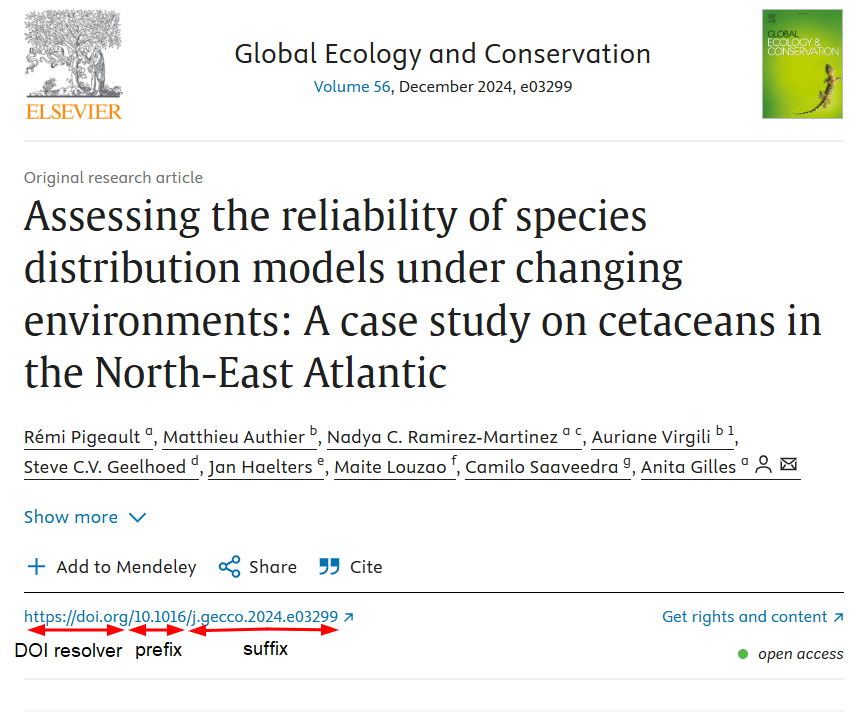Open author Rémi Pigeault details
Image resolution: width=866 pixels, height=712 pixels.
pyautogui.click(x=83, y=437)
